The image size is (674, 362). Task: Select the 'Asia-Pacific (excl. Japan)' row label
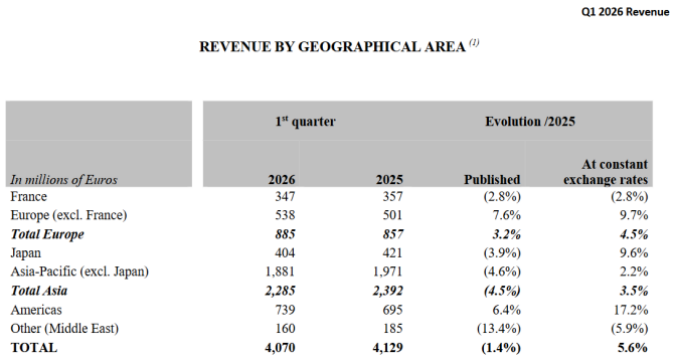(x=80, y=272)
